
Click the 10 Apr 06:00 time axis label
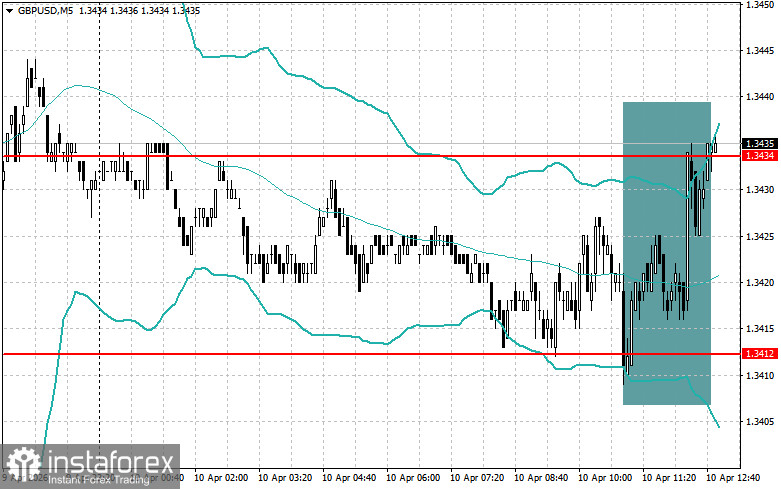(413, 478)
